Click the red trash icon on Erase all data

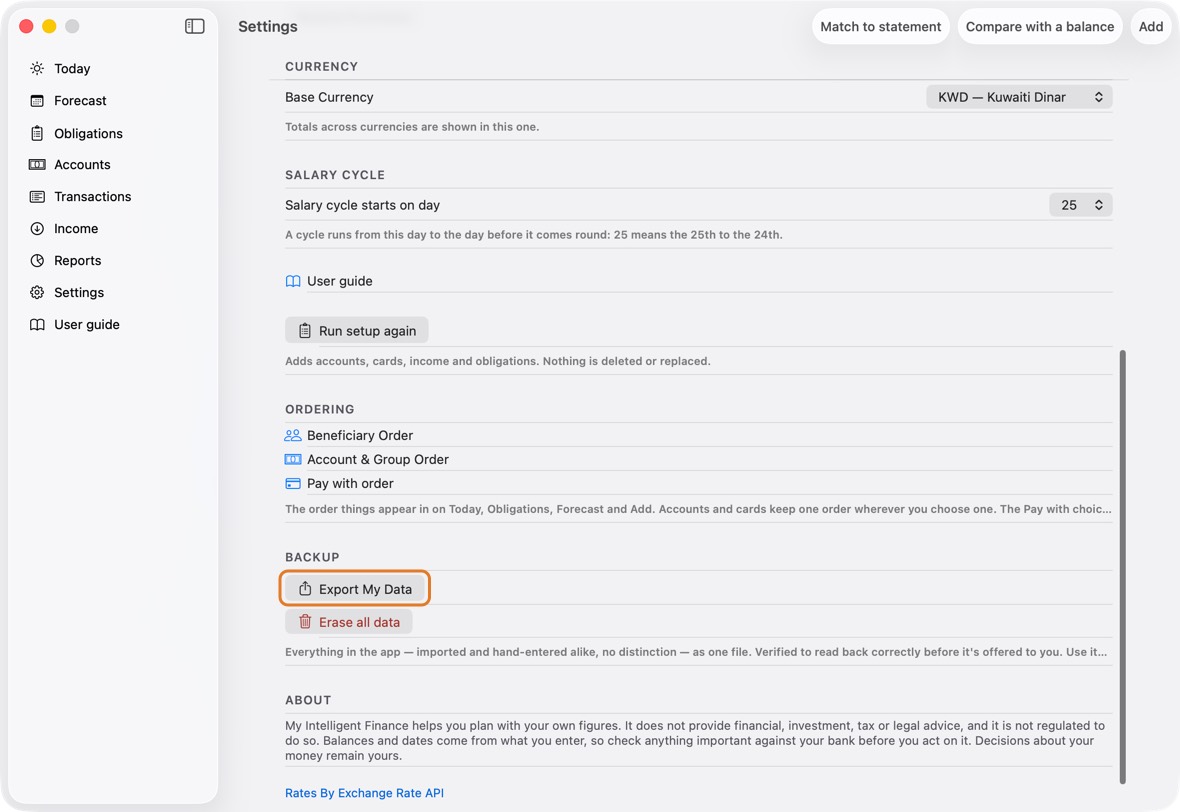305,622
